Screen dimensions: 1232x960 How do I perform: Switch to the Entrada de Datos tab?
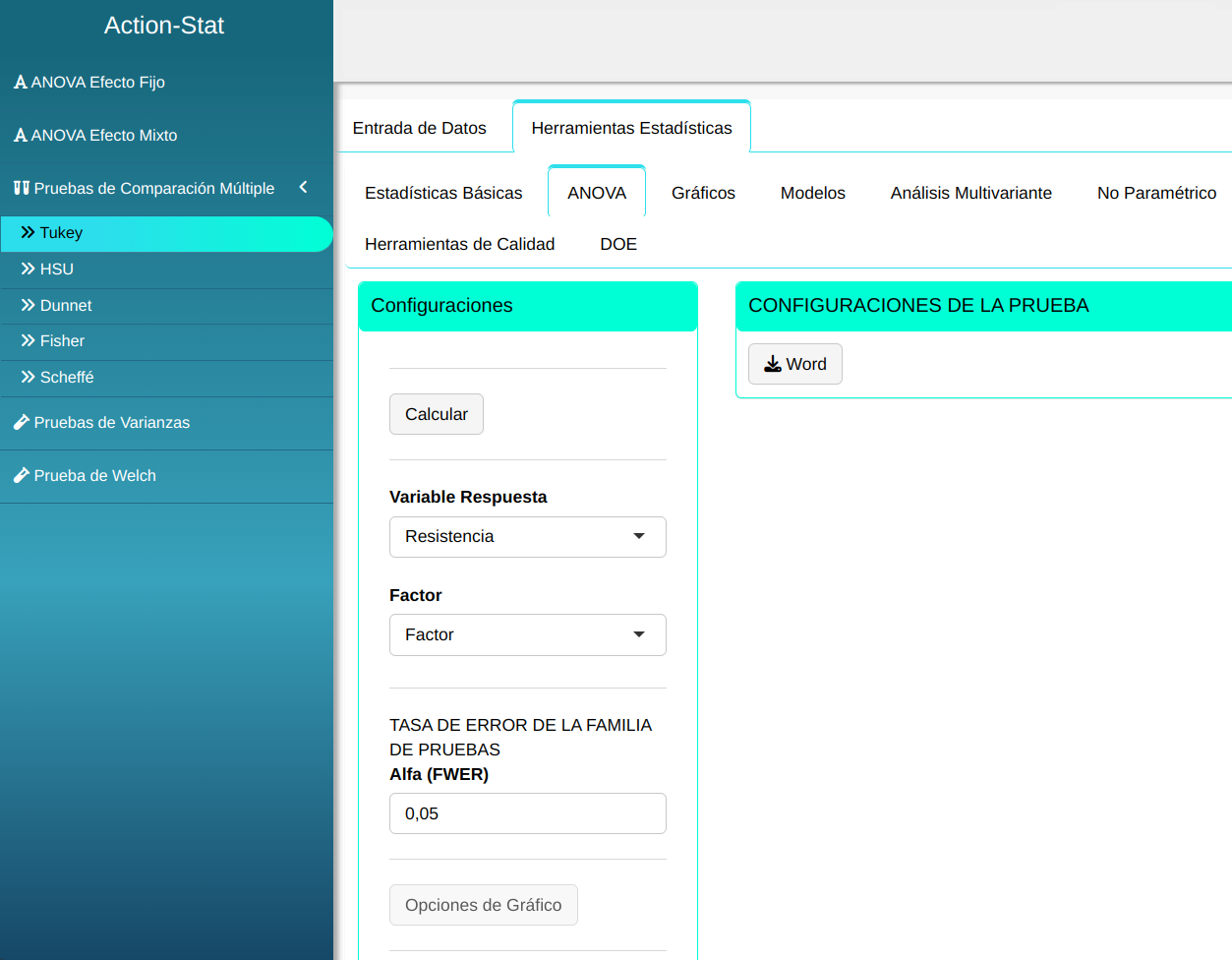click(420, 128)
